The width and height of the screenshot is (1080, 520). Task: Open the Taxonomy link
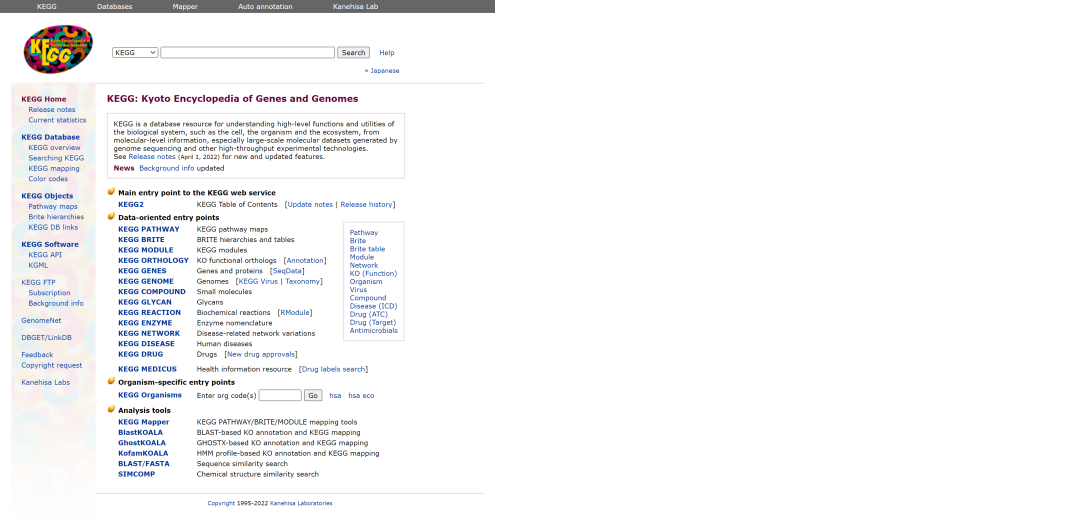pos(302,281)
